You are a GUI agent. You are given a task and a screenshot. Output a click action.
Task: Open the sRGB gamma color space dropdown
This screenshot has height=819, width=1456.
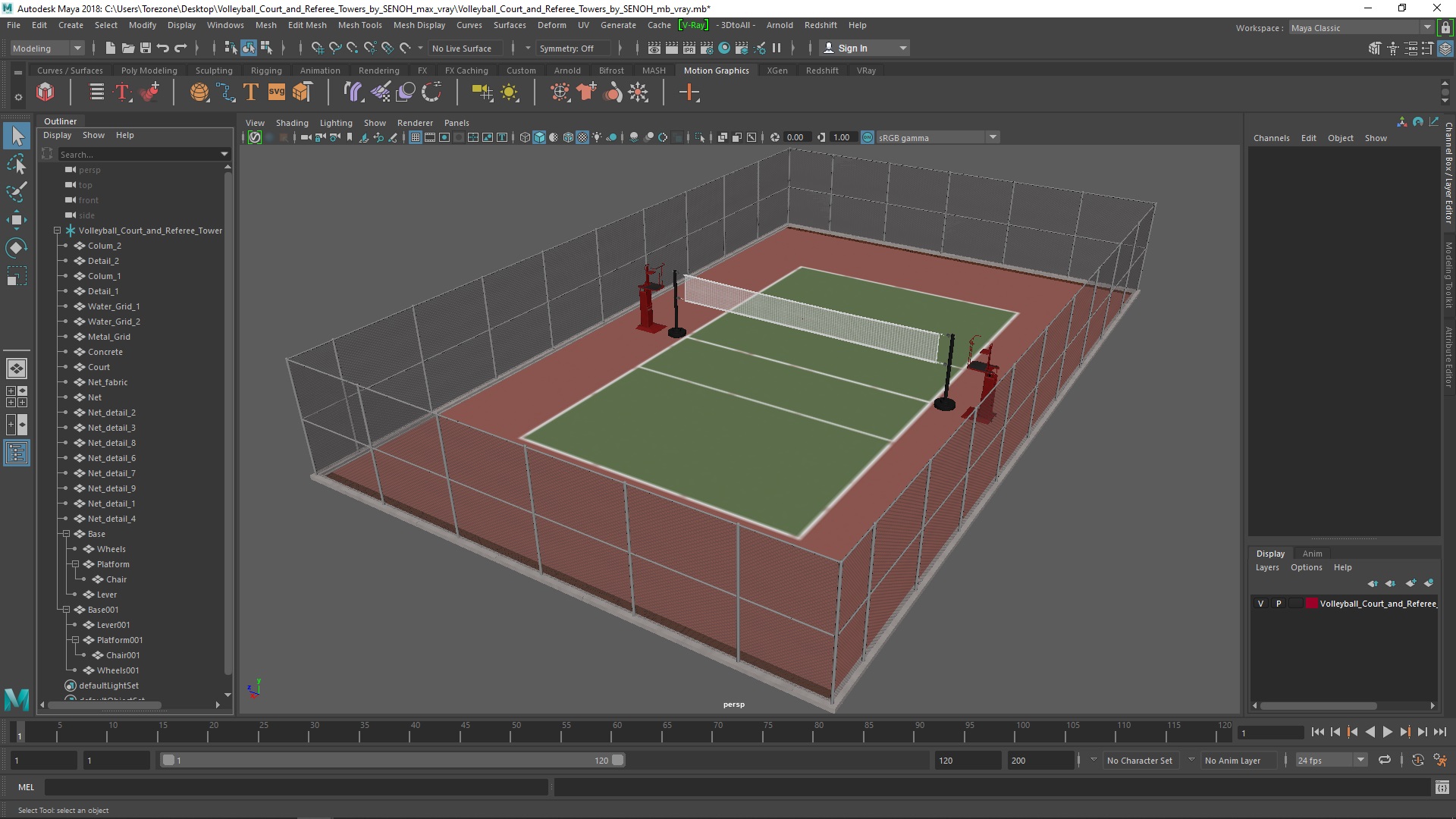(992, 137)
